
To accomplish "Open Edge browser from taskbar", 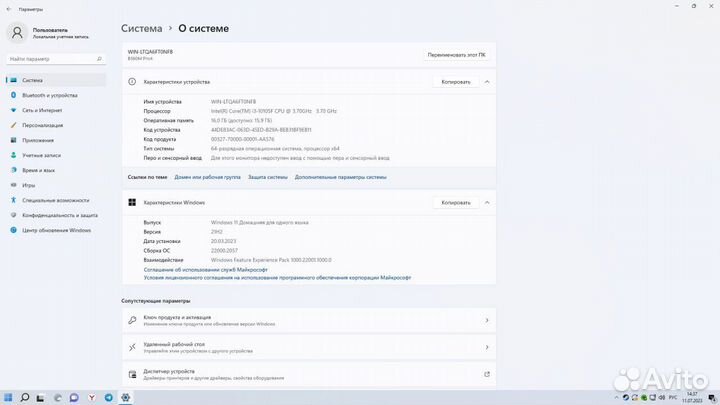I will (57, 397).
